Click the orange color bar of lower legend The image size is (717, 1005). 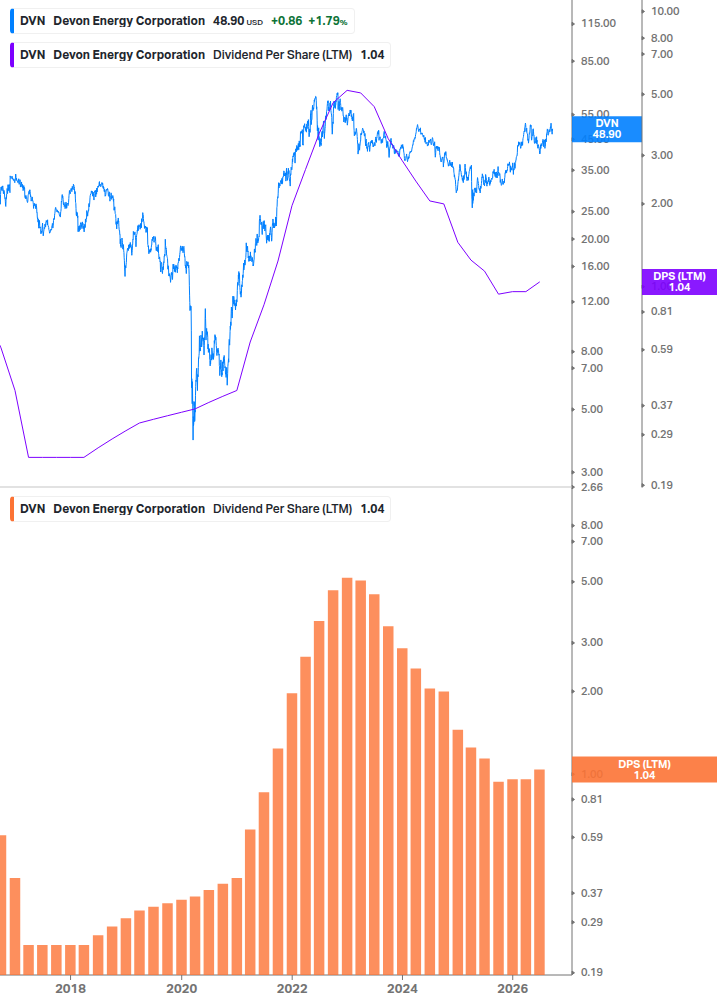pyautogui.click(x=12, y=509)
